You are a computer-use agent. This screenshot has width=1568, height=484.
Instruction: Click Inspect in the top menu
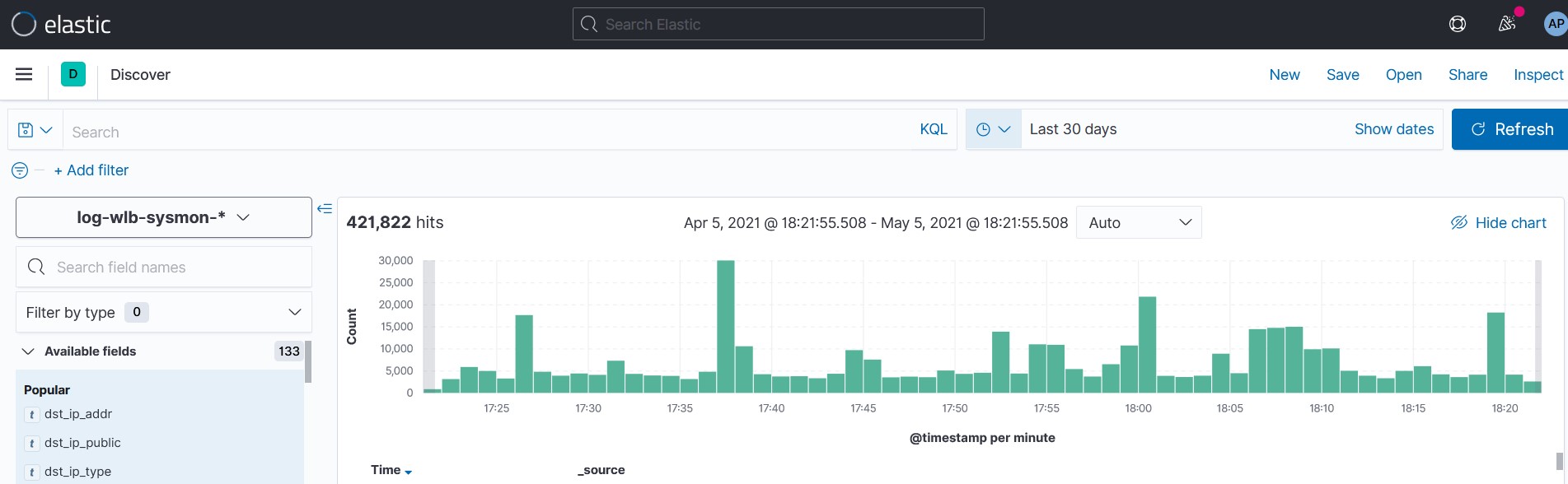(1538, 75)
